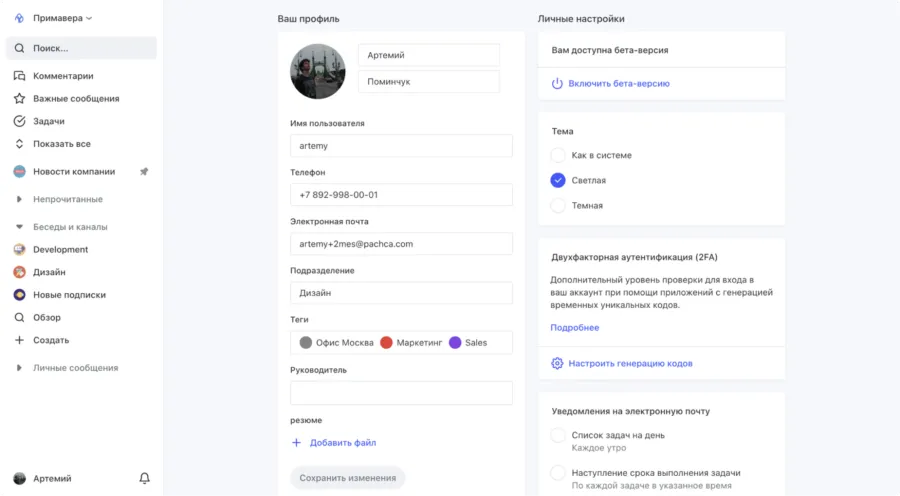The width and height of the screenshot is (900, 496).
Task: Click the Важные сообщения star icon
Action: point(19,99)
